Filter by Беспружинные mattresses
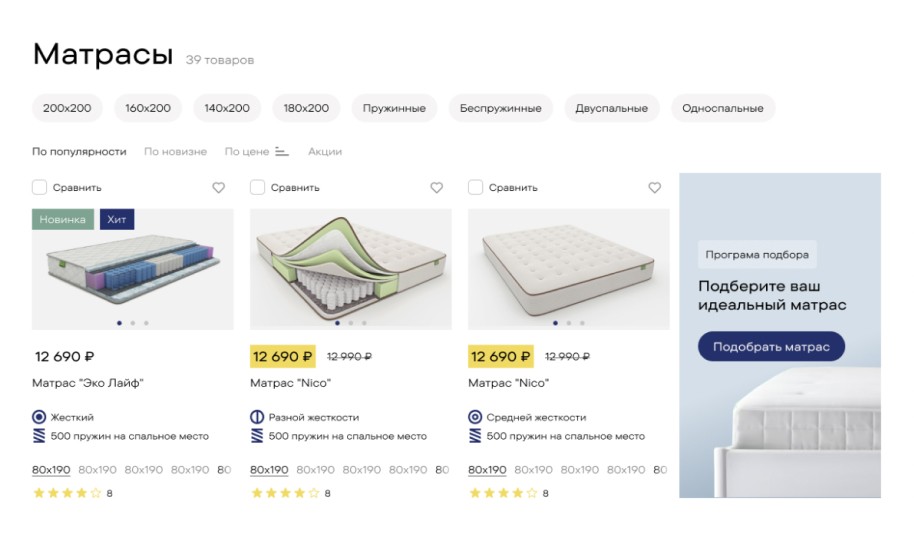 pyautogui.click(x=500, y=108)
